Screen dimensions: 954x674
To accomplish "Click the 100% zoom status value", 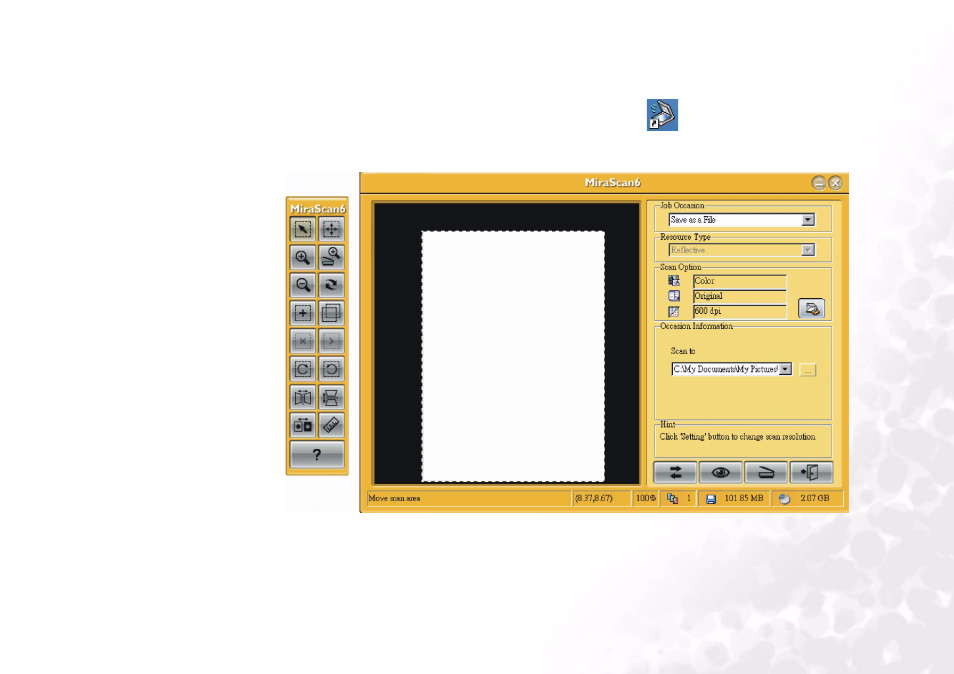I will pos(646,498).
